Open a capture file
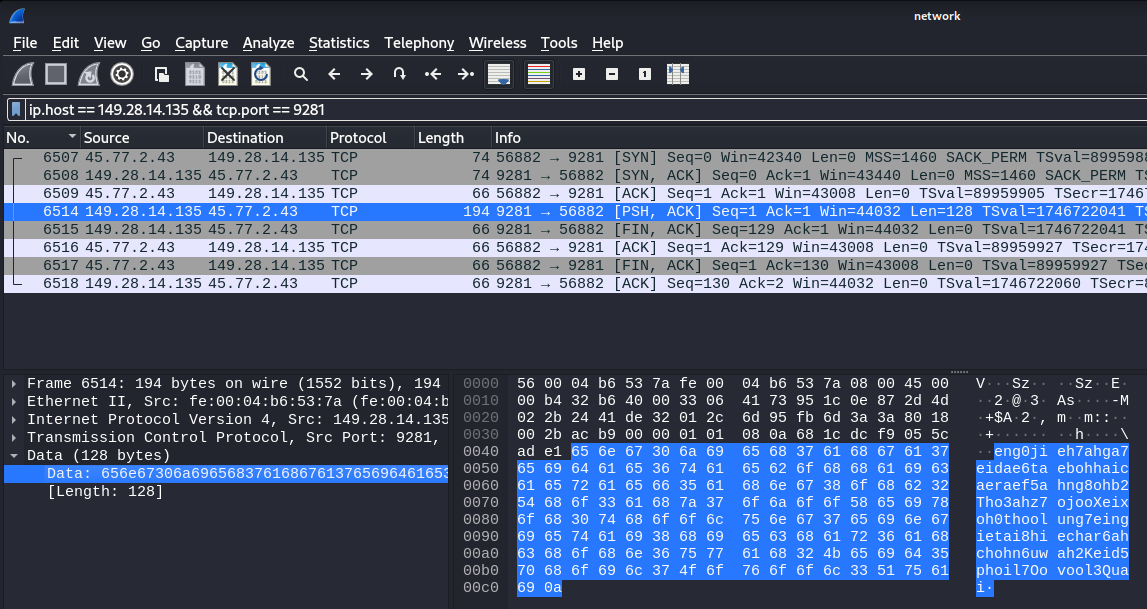This screenshot has width=1147, height=609. 162,74
